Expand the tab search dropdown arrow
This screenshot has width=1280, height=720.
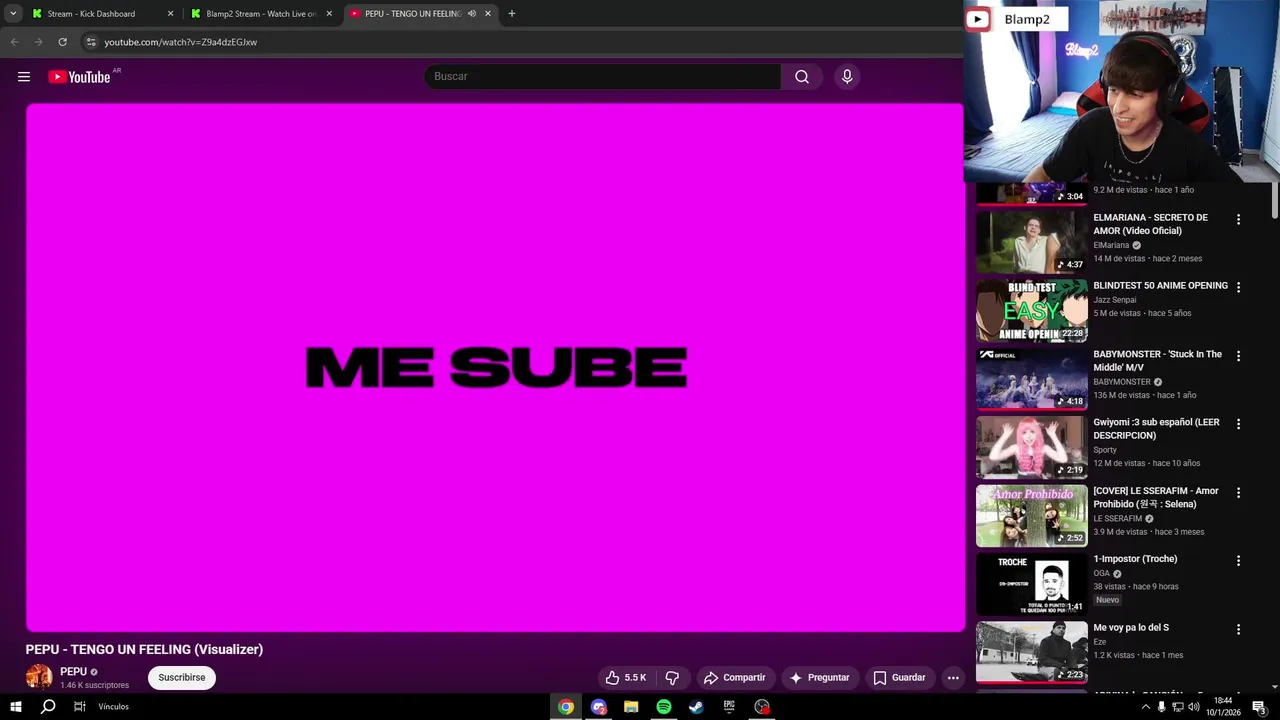[13, 14]
